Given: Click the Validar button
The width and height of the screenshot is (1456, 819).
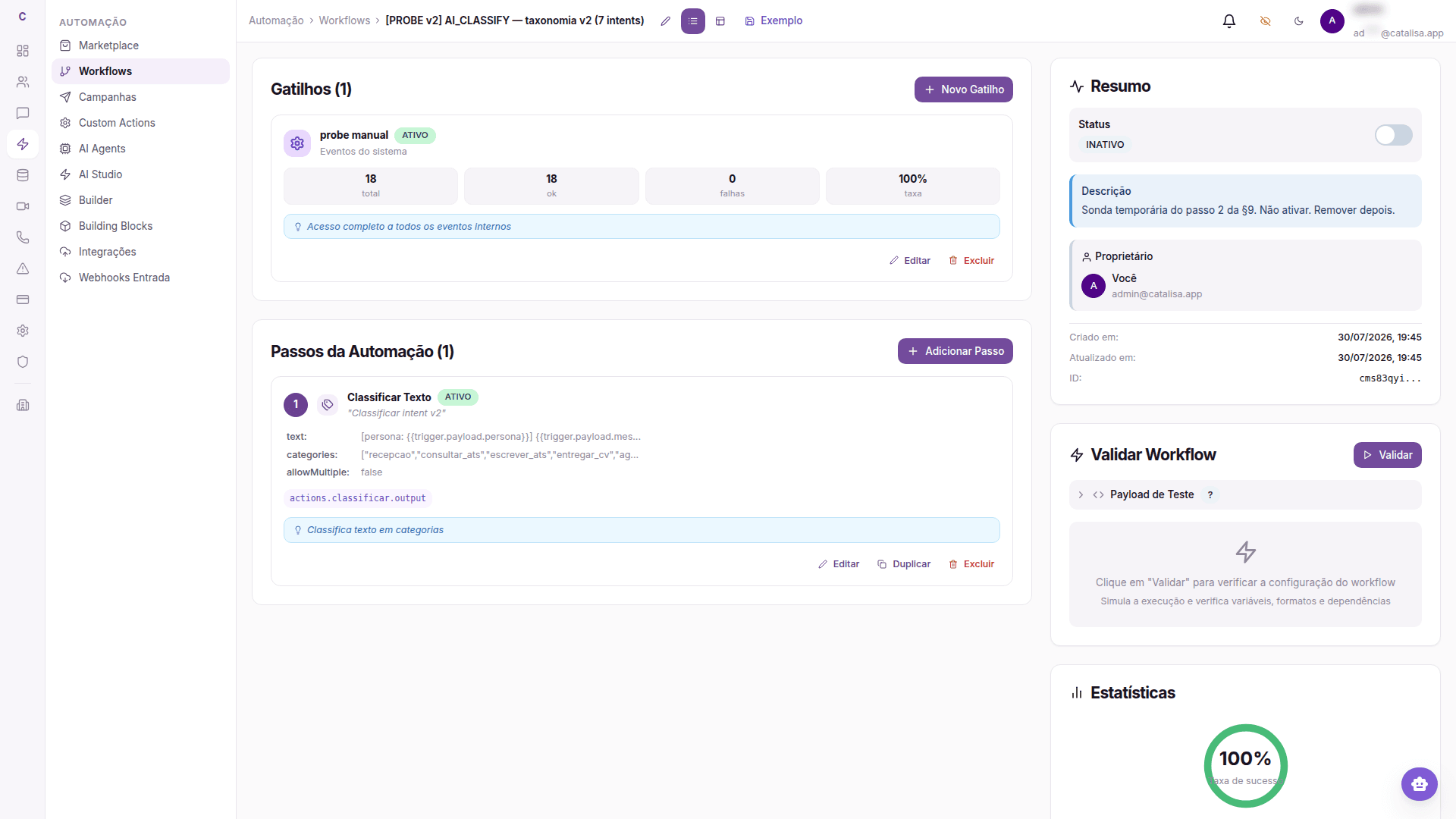Looking at the screenshot, I should (x=1388, y=455).
